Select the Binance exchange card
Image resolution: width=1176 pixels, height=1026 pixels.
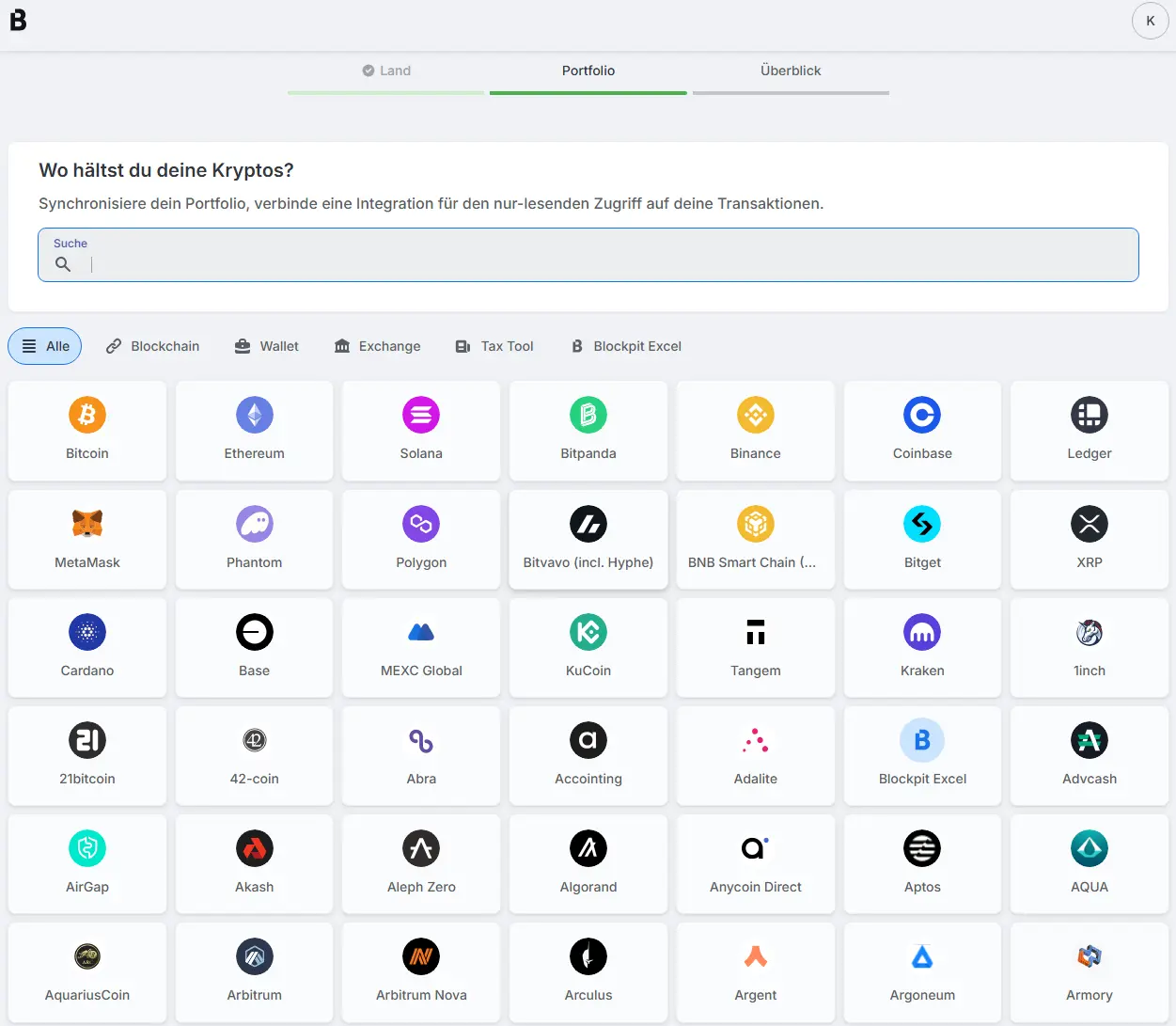[x=756, y=431]
